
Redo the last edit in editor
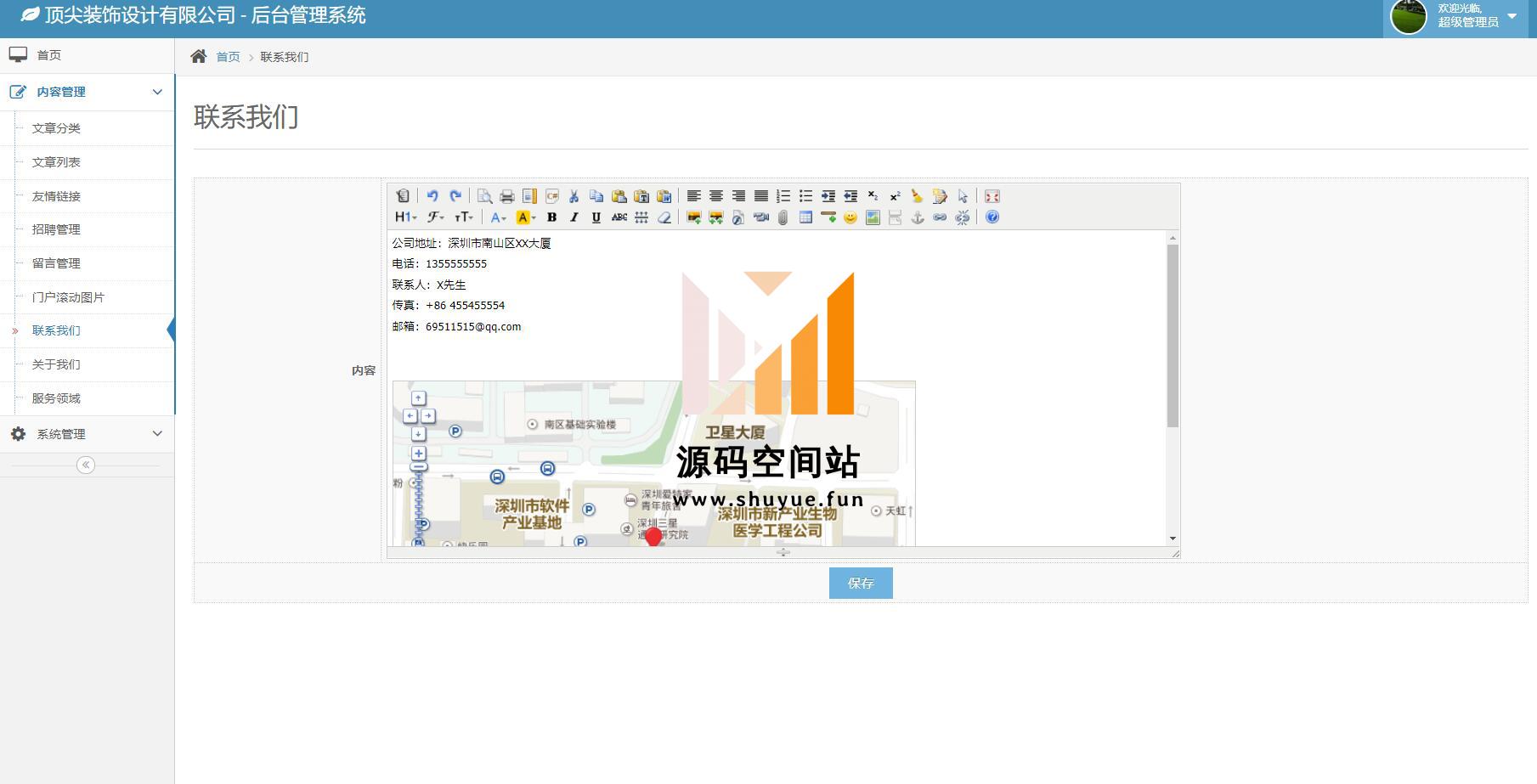tap(455, 196)
